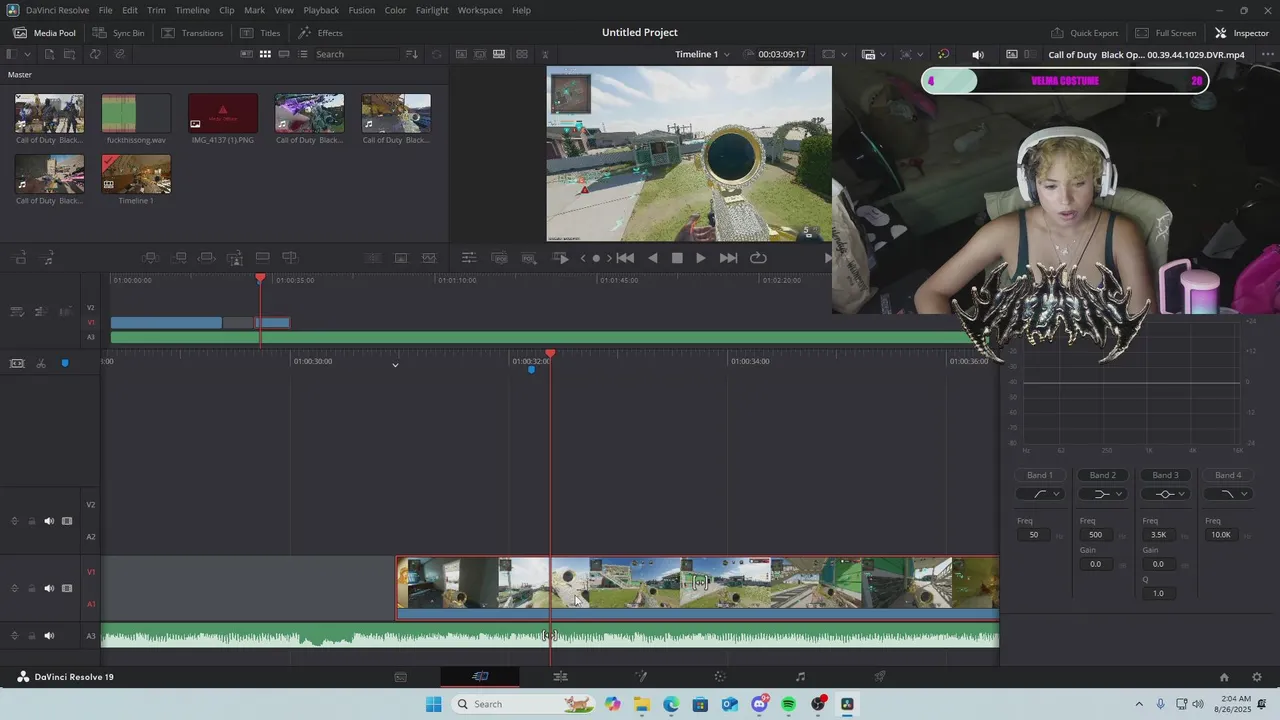The width and height of the screenshot is (1280, 720).
Task: Mute the V2 A2 track speaker
Action: click(49, 521)
